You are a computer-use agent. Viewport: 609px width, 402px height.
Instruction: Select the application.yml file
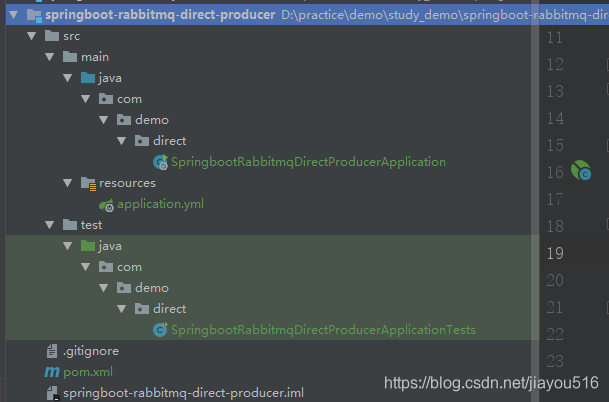(x=160, y=204)
